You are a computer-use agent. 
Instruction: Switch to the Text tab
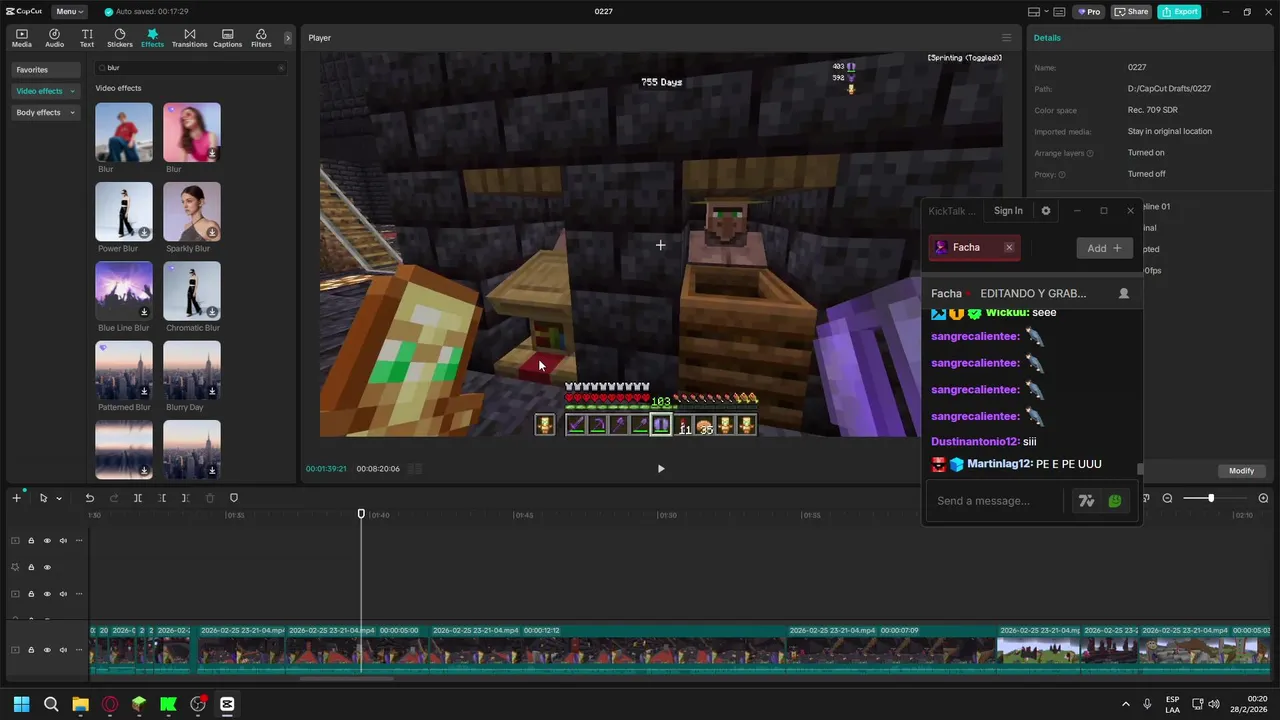87,38
